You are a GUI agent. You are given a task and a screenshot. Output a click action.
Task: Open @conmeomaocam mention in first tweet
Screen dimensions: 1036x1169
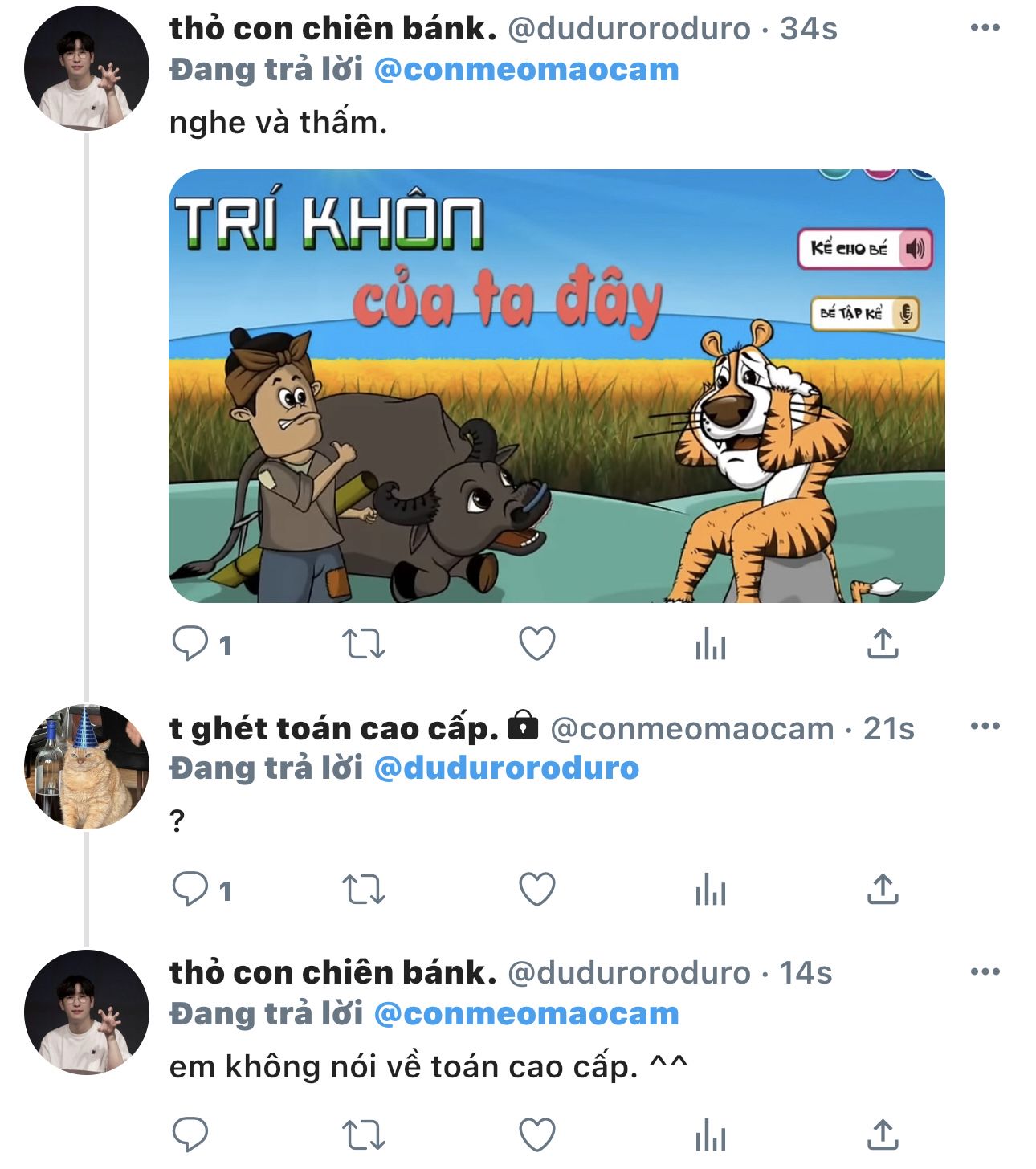pyautogui.click(x=527, y=70)
